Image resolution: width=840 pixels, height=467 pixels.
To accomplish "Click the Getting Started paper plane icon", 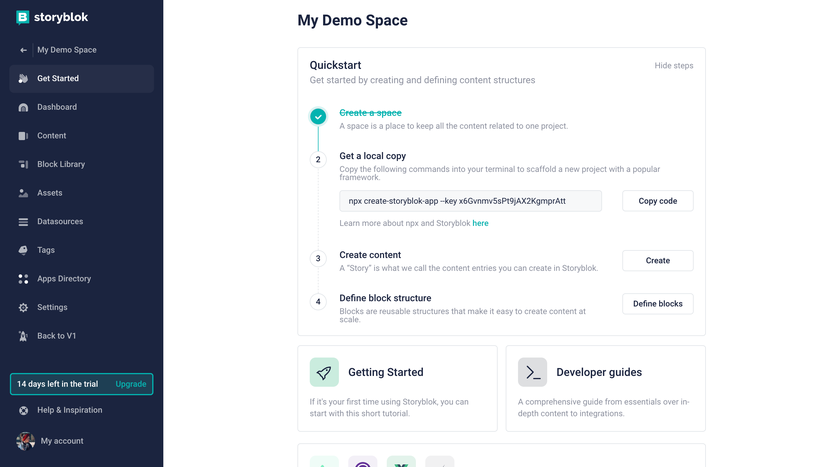I will click(x=324, y=372).
